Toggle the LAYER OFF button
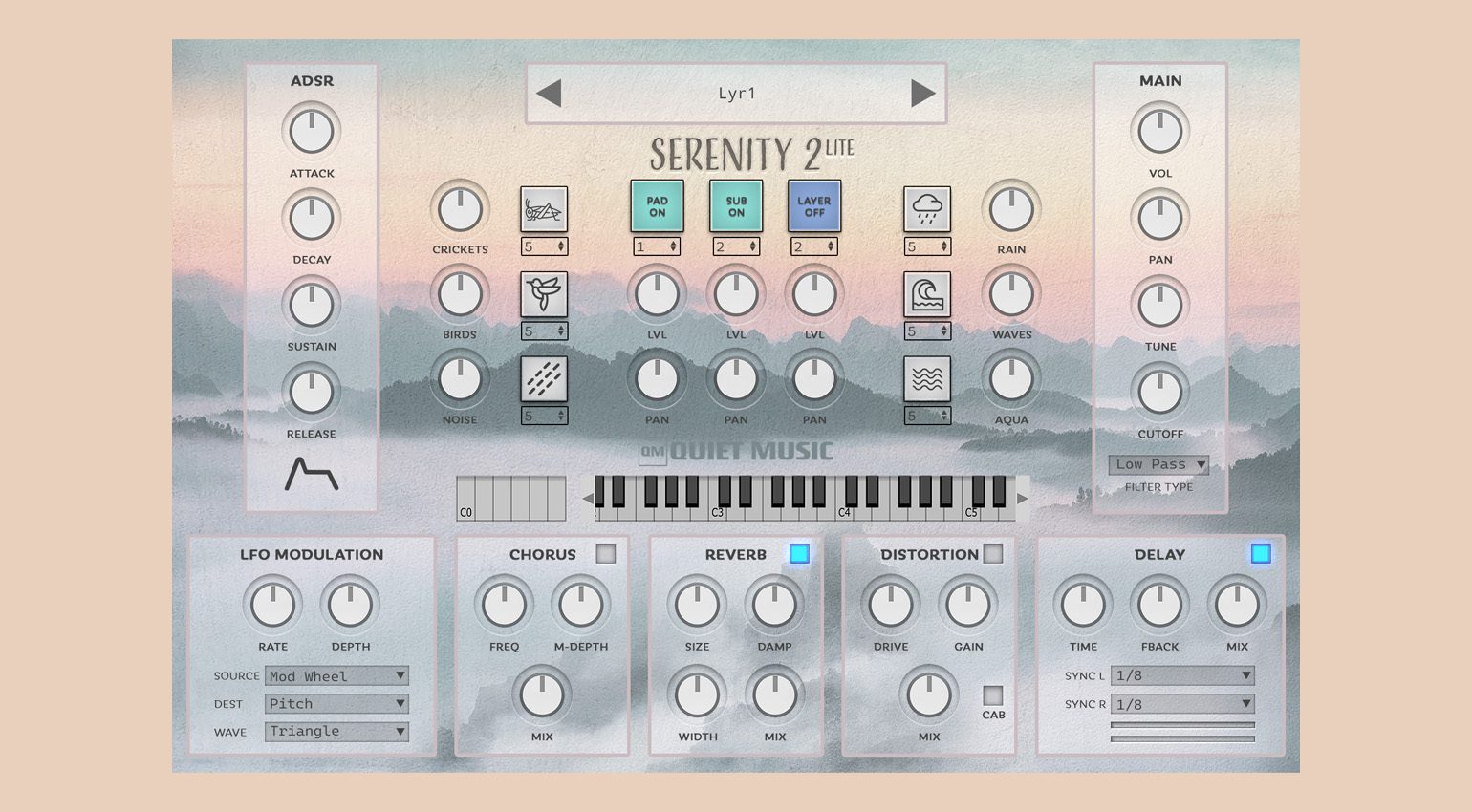This screenshot has width=1472, height=812. coord(814,206)
